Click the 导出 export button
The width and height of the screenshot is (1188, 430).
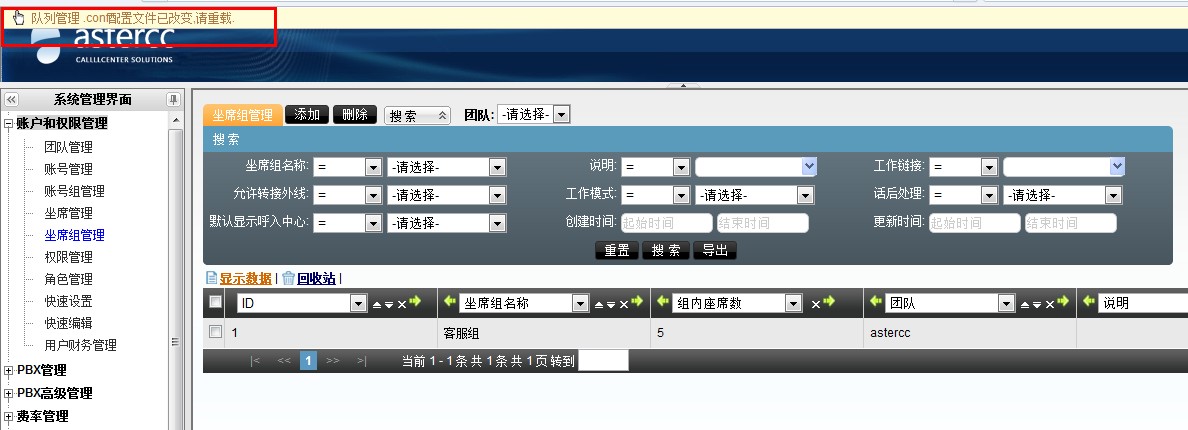coord(714,251)
